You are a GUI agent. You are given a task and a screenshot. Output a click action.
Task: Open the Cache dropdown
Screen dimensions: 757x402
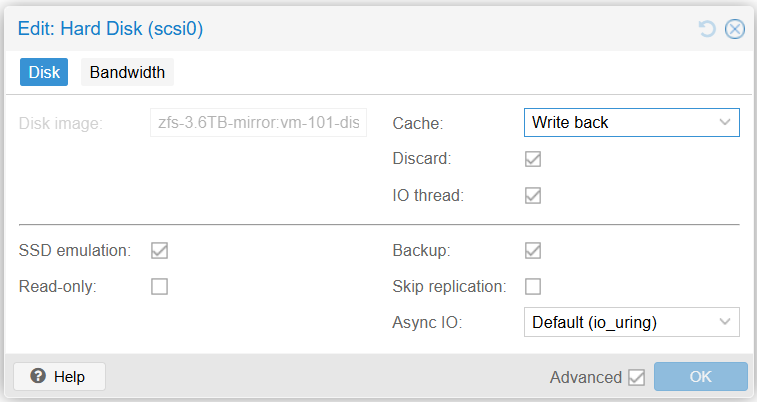(x=725, y=123)
